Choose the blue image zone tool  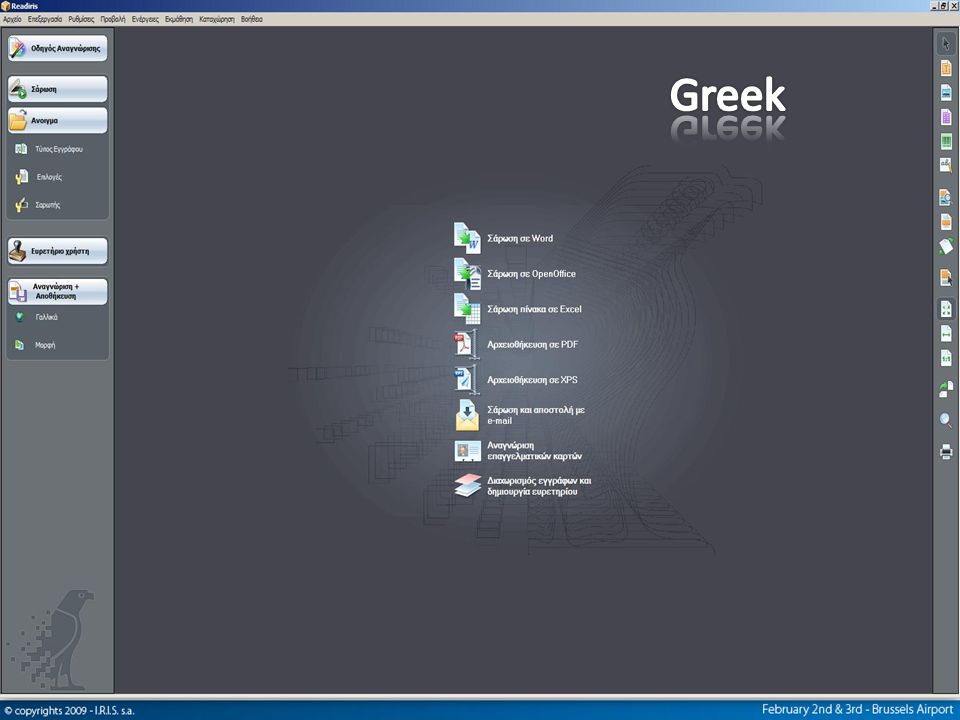(x=946, y=92)
